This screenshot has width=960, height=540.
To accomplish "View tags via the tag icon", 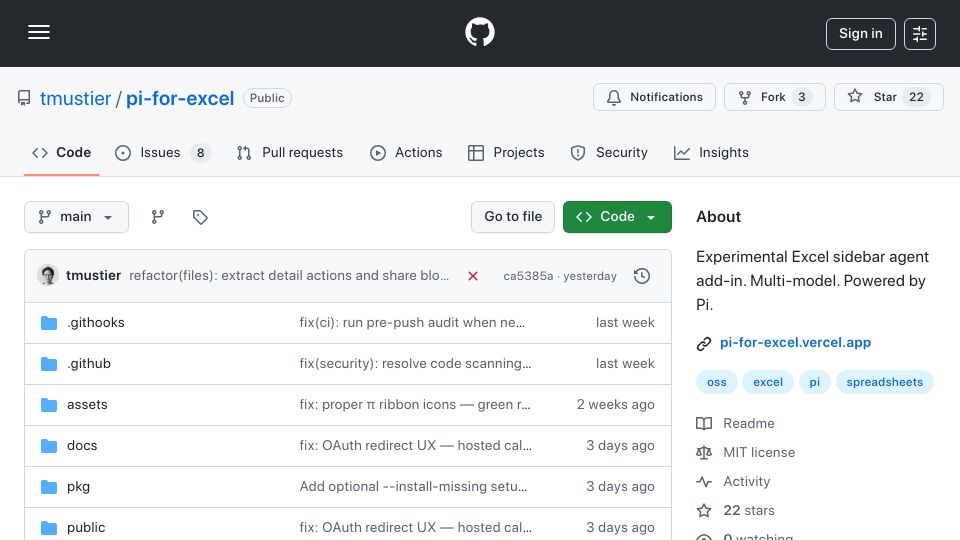I will pyautogui.click(x=200, y=217).
